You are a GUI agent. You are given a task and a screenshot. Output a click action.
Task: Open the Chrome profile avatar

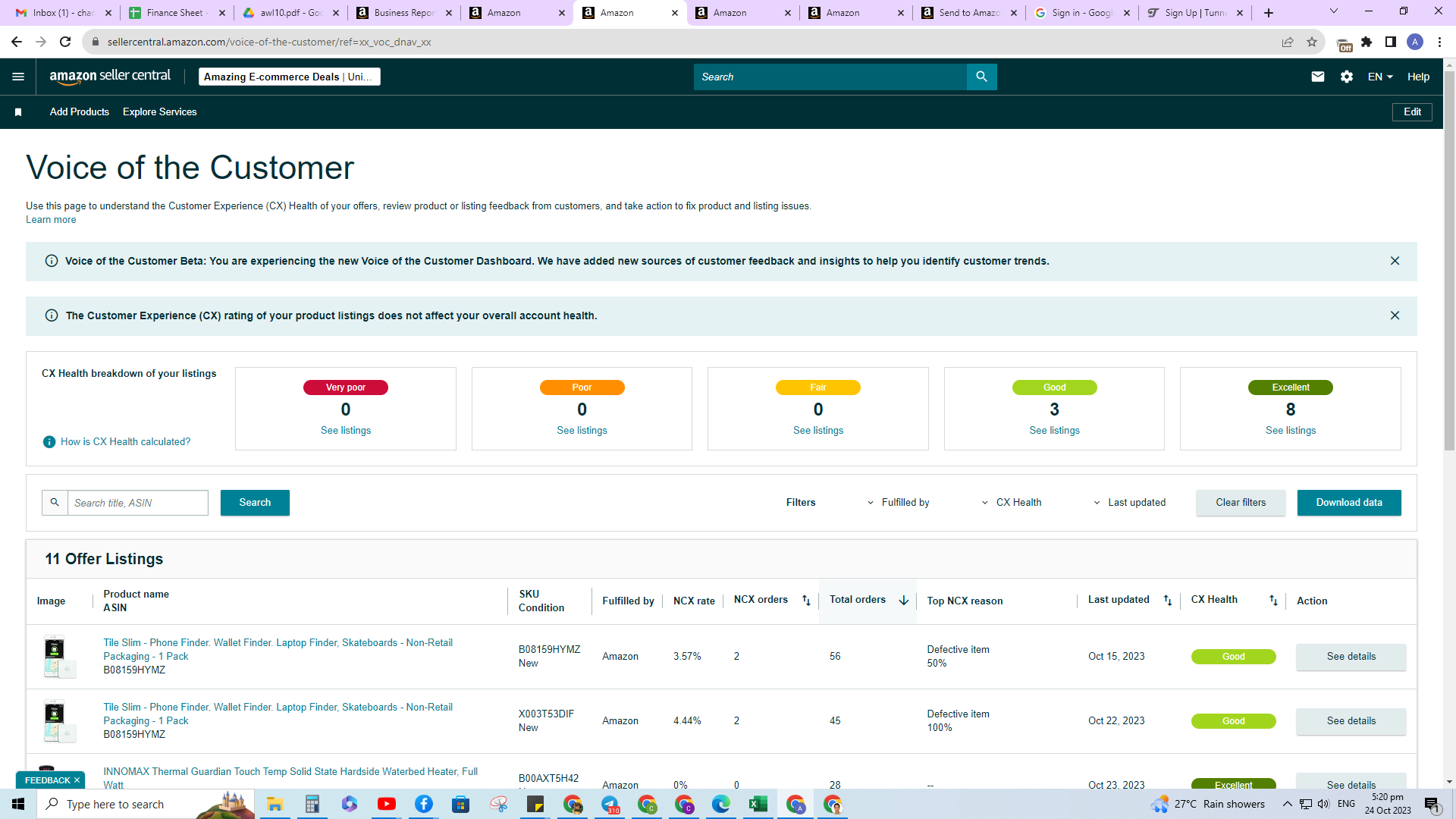[x=1415, y=42]
